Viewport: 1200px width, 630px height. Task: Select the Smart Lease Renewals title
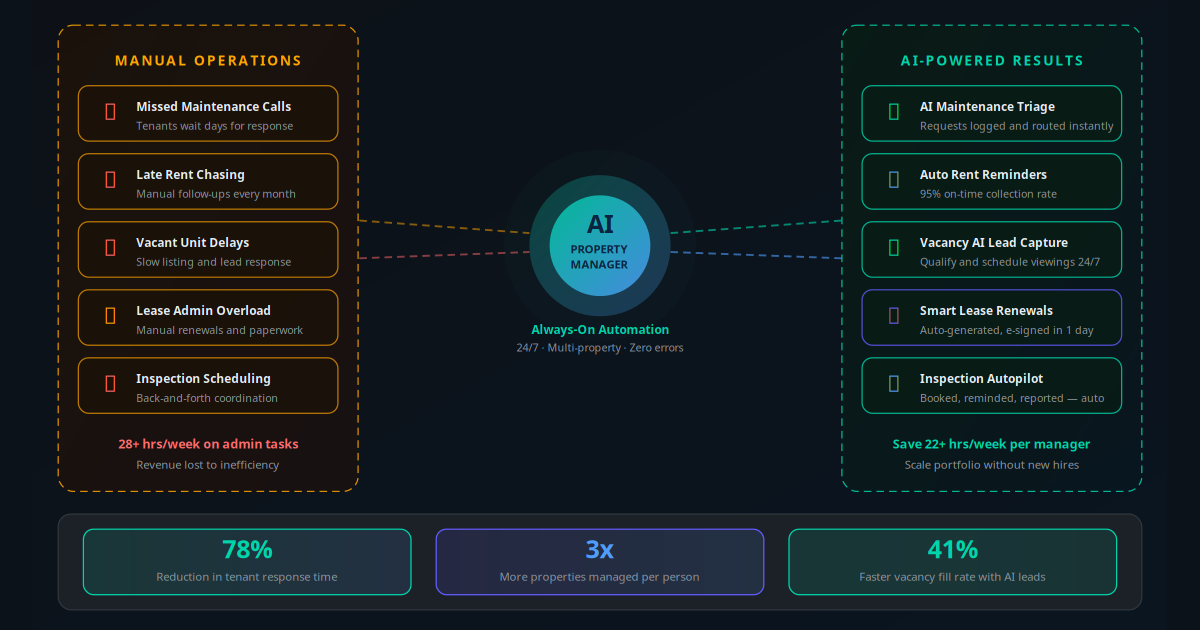(x=986, y=310)
